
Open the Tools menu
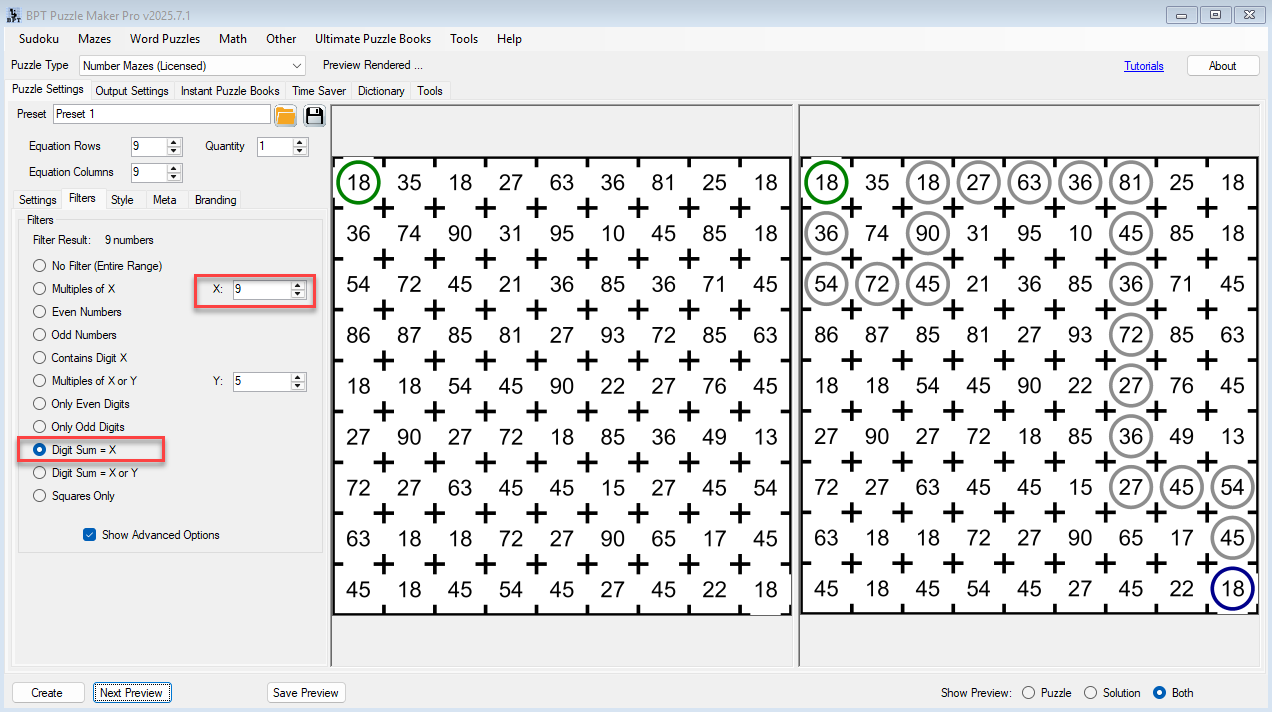coord(464,39)
